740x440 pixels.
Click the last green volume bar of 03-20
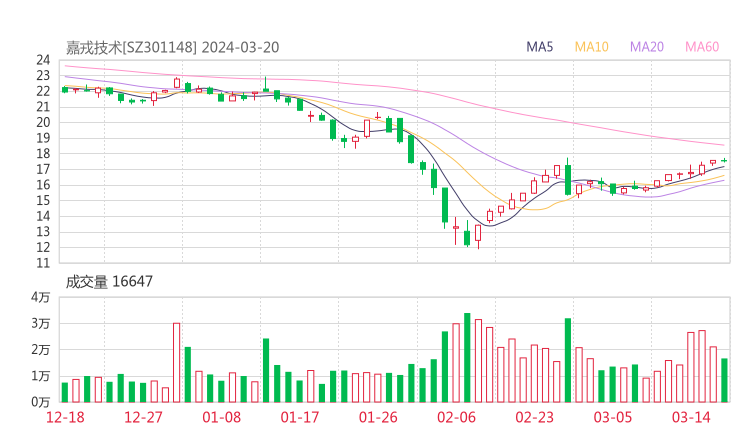tap(724, 381)
